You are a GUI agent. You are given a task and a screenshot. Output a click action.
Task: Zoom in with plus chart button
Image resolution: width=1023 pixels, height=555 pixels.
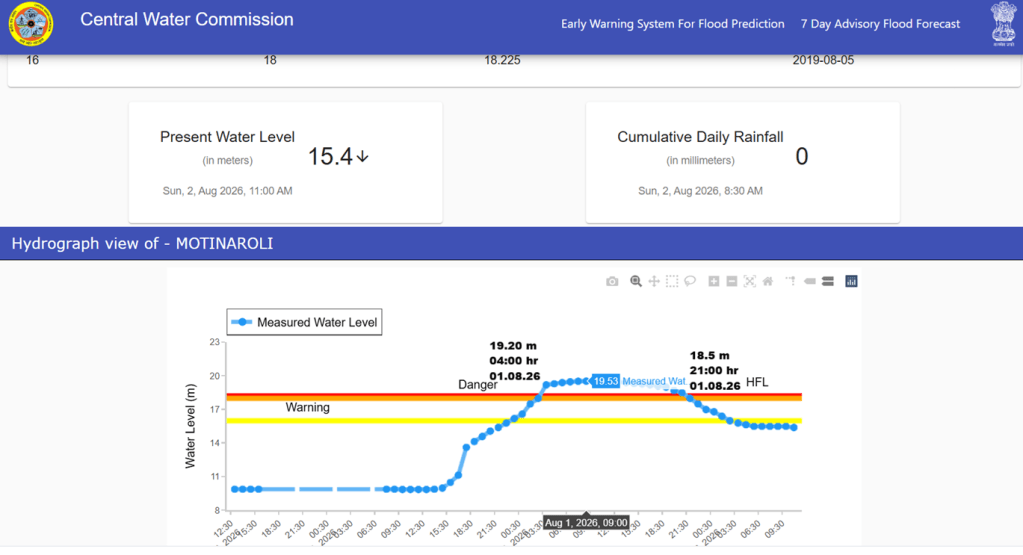coord(714,281)
